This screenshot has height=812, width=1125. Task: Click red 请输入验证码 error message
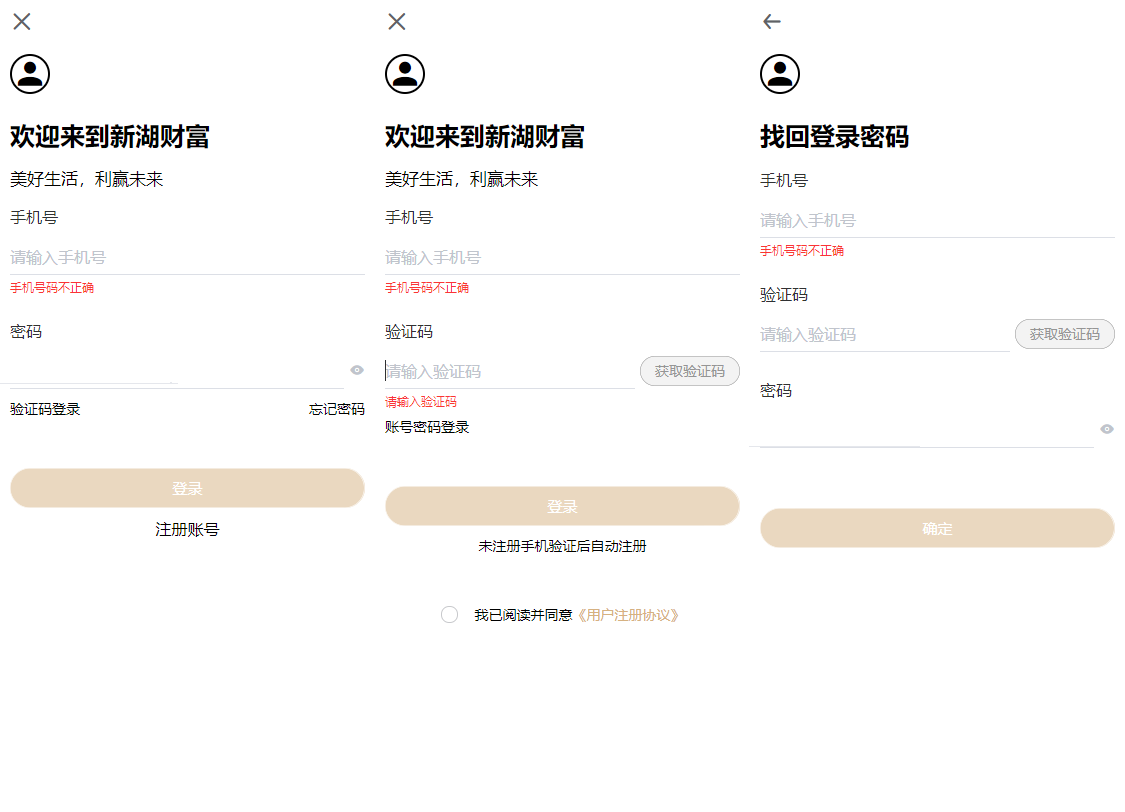421,402
